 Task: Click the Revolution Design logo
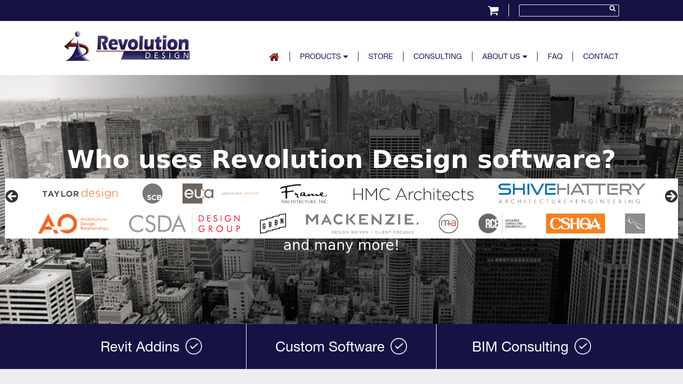pyautogui.click(x=127, y=46)
